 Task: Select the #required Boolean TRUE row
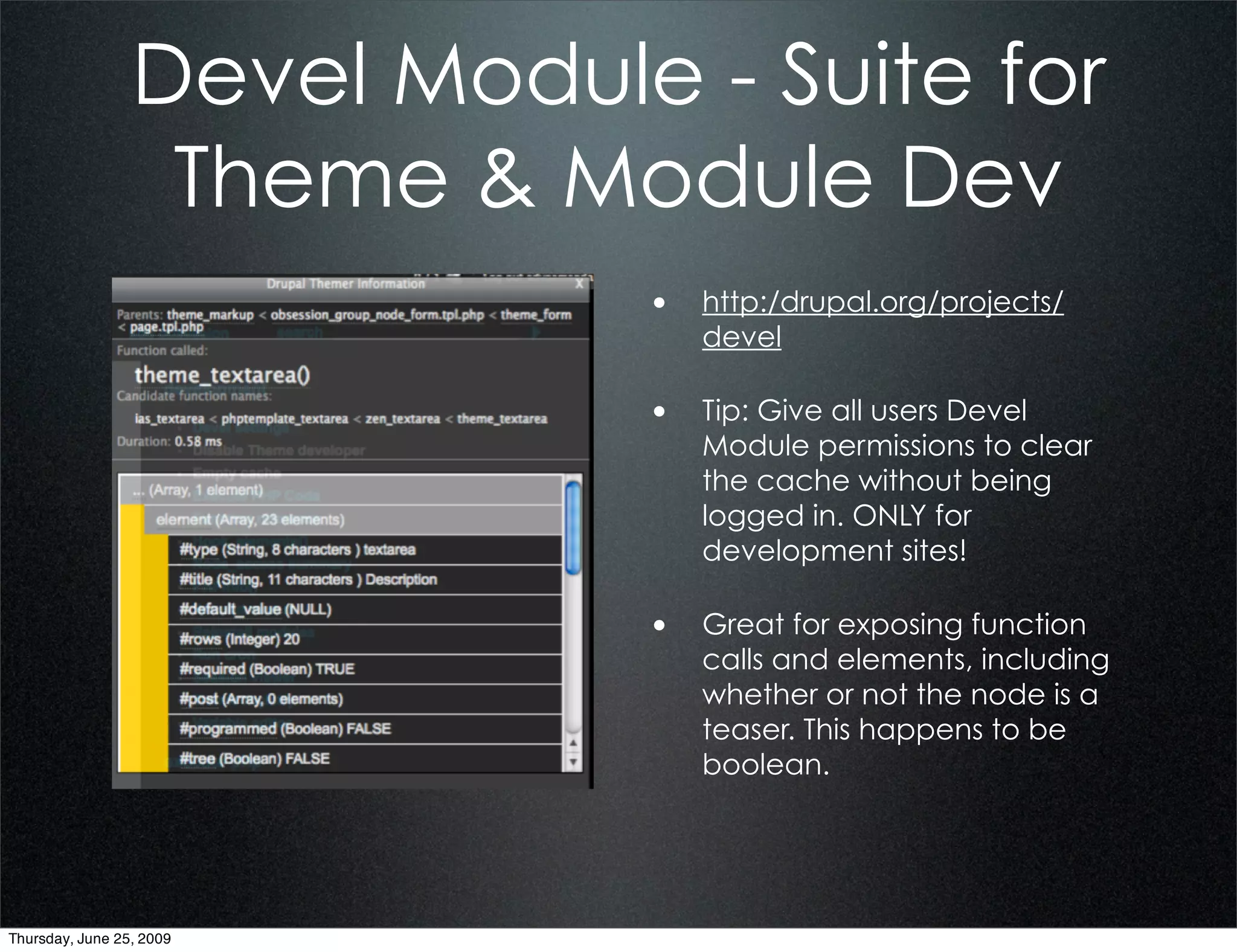pos(267,669)
